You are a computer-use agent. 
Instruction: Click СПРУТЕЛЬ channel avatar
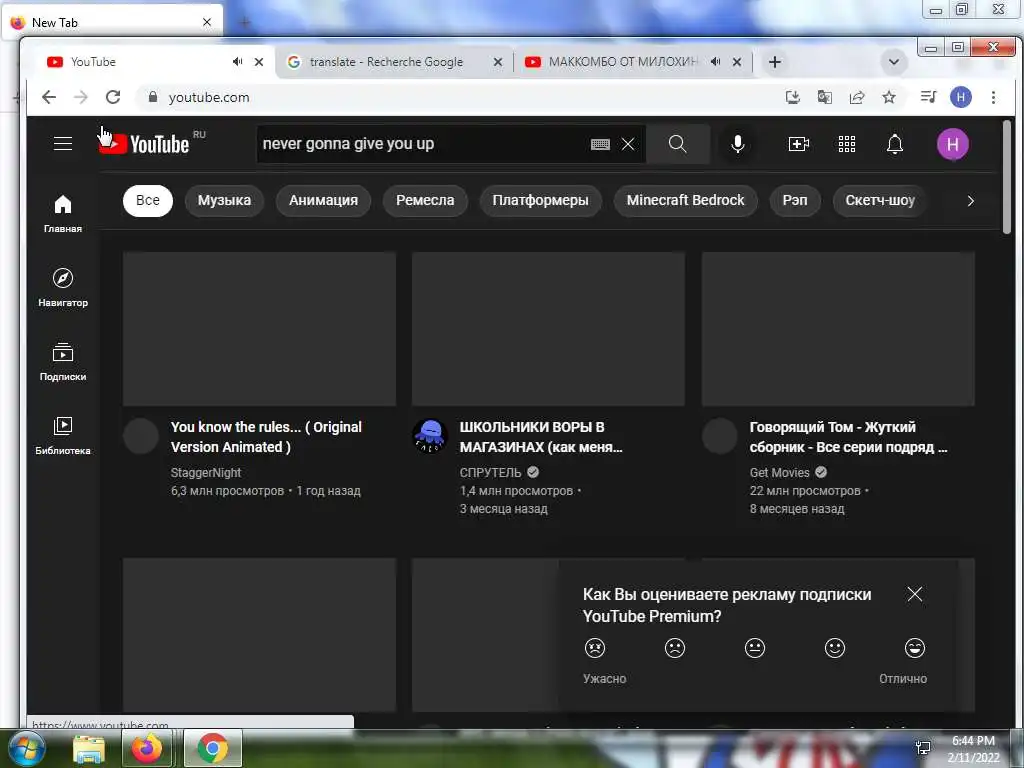coord(430,436)
